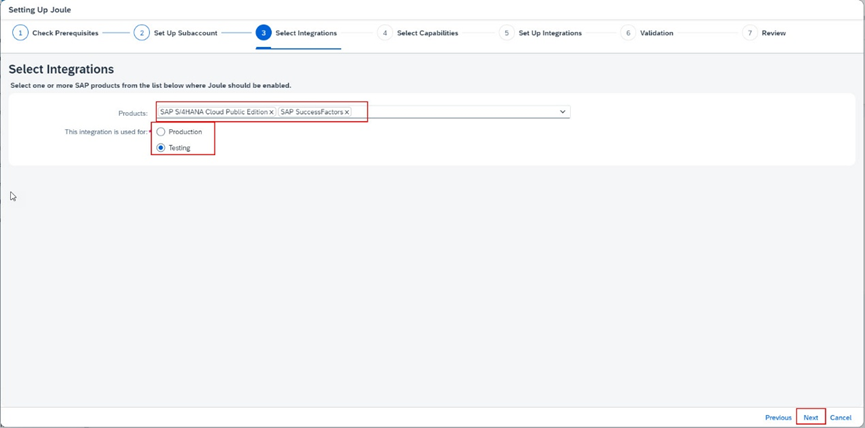Go to the Select Capabilities step label

[x=427, y=33]
